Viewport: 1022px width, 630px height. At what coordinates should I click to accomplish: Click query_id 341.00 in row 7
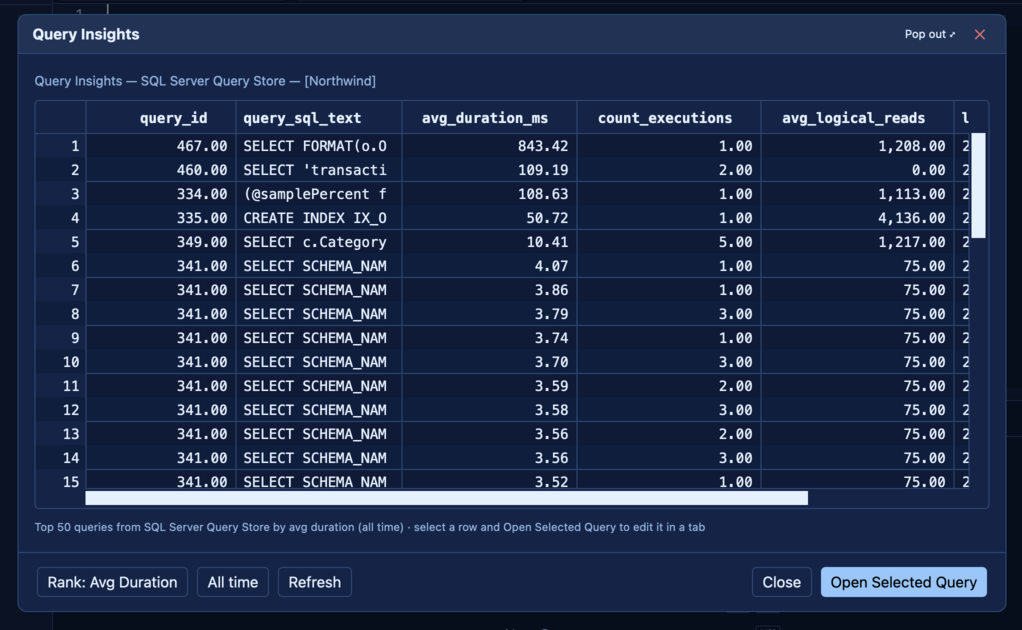click(161, 290)
